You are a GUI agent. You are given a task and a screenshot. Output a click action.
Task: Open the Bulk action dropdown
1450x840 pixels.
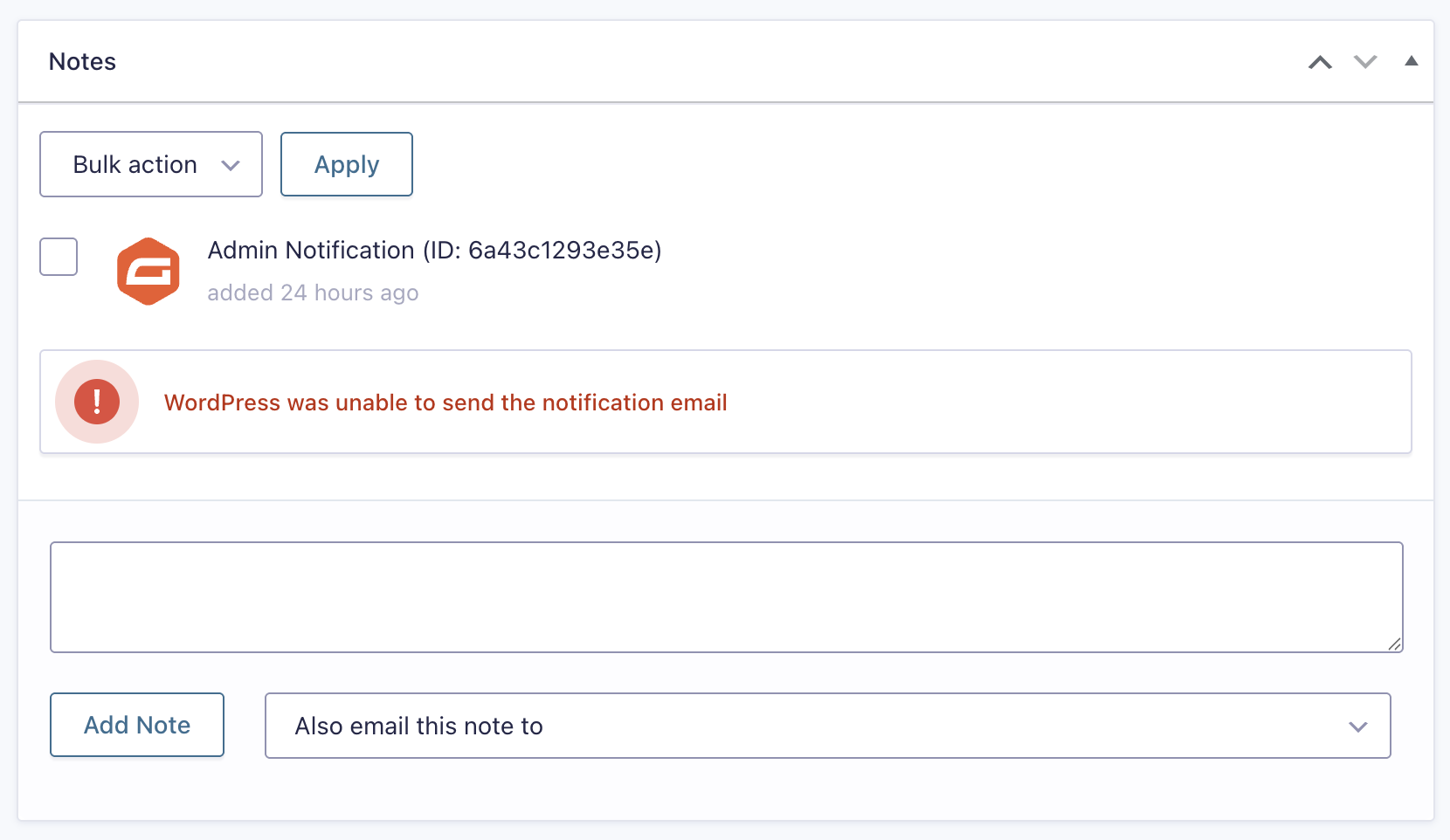151,164
